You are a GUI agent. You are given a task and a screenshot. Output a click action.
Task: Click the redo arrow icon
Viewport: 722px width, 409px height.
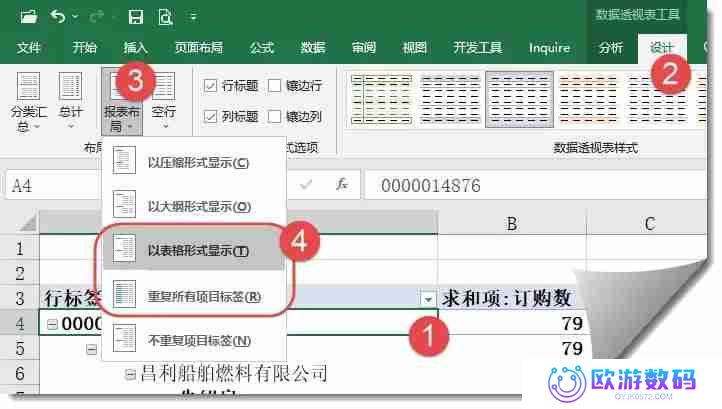[96, 18]
